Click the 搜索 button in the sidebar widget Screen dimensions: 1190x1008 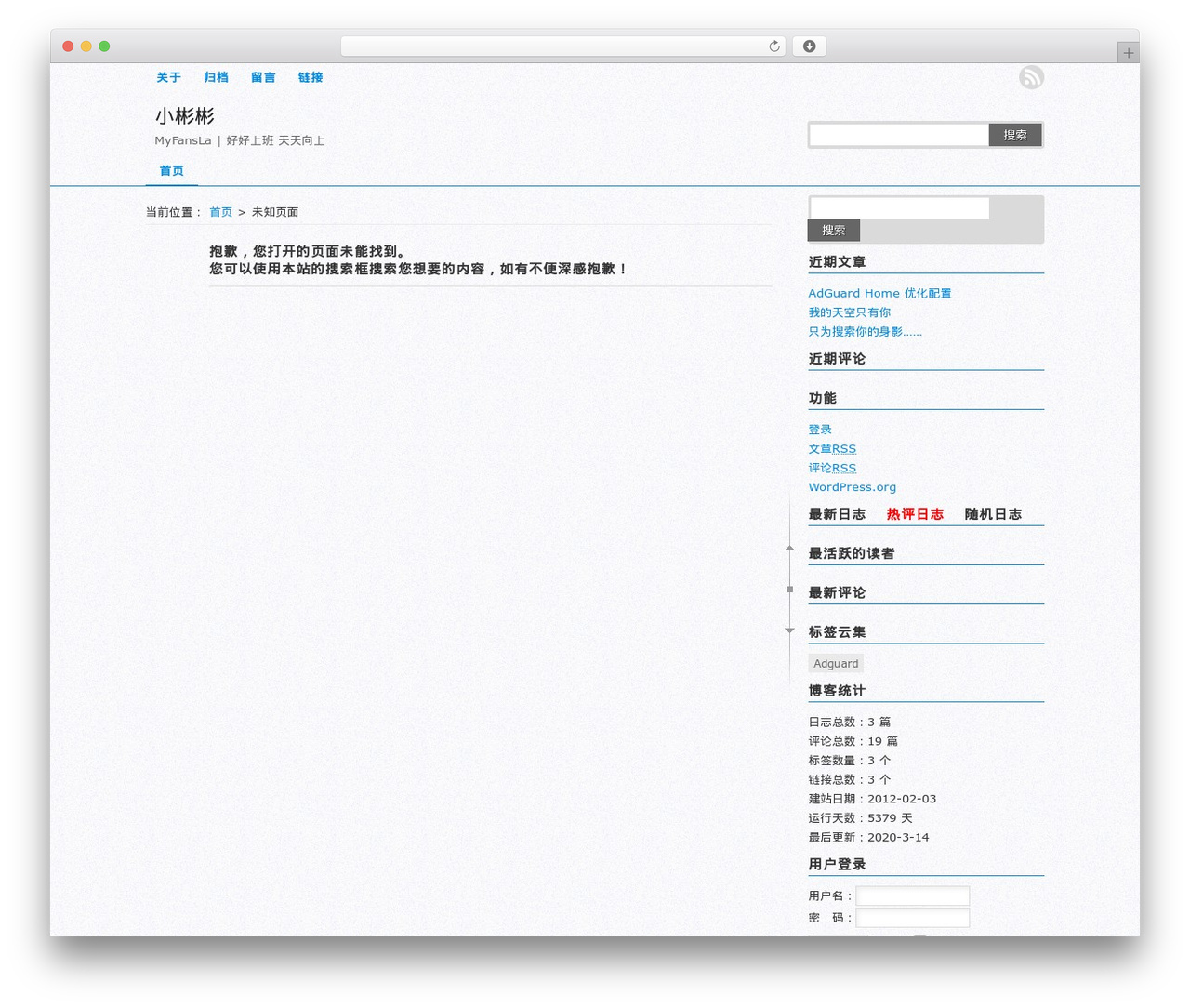click(833, 230)
